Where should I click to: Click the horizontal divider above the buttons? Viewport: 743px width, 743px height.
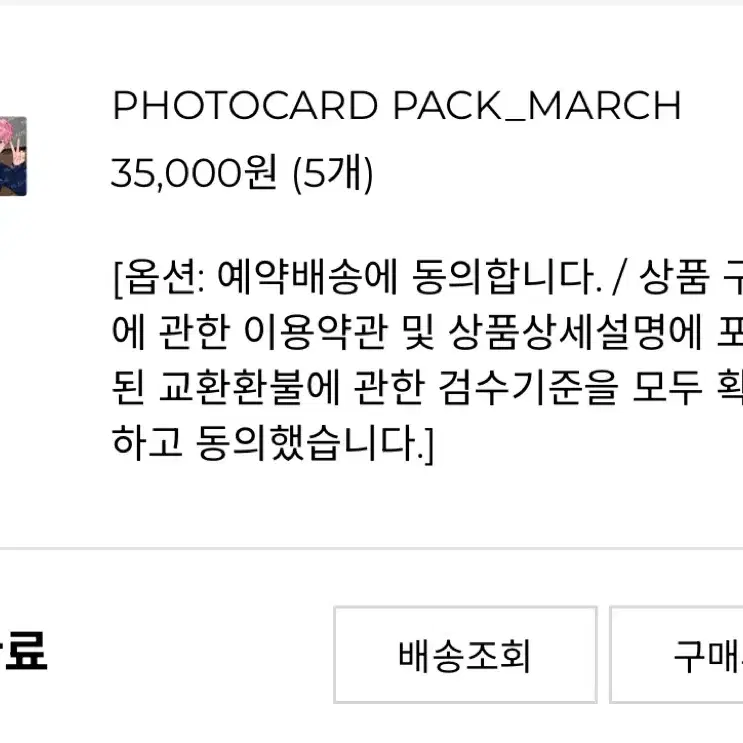click(372, 549)
